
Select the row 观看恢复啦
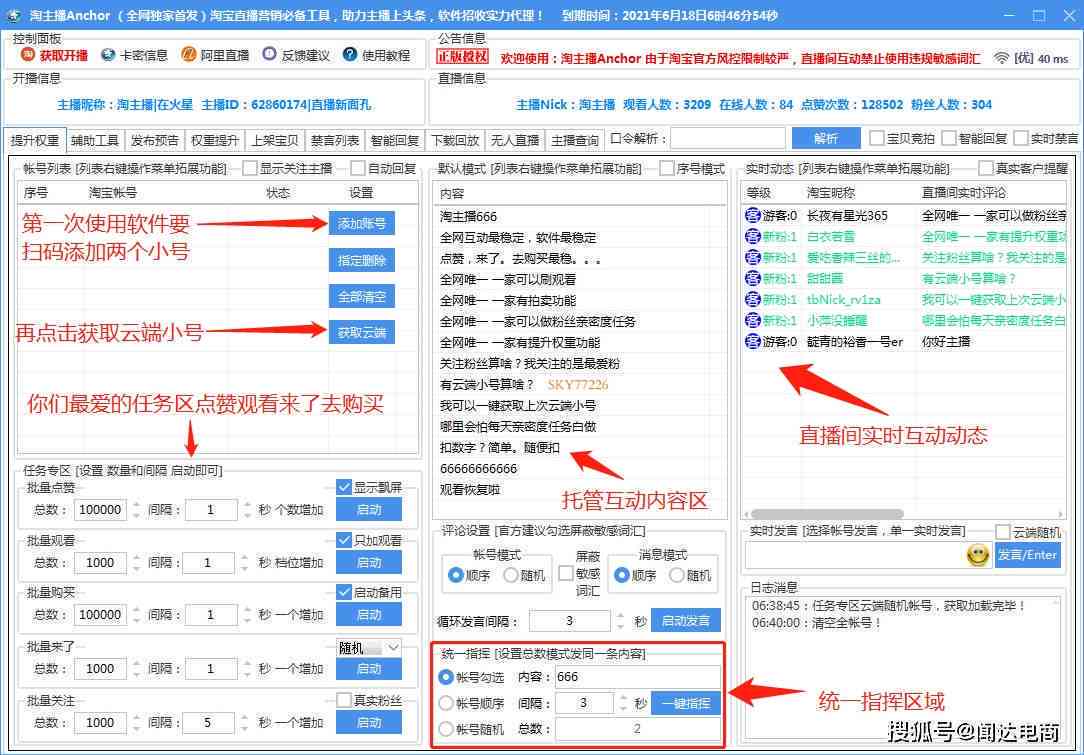(580, 490)
